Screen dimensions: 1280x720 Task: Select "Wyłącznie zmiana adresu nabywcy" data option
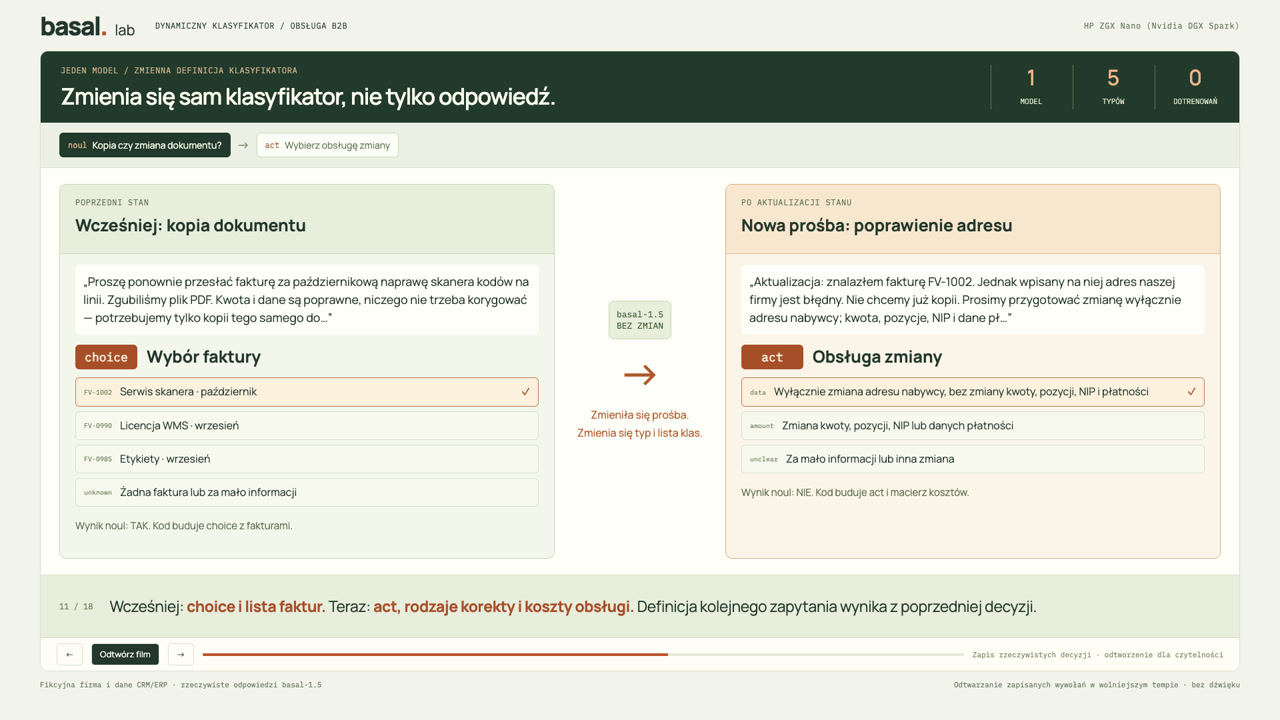pyautogui.click(x=972, y=392)
